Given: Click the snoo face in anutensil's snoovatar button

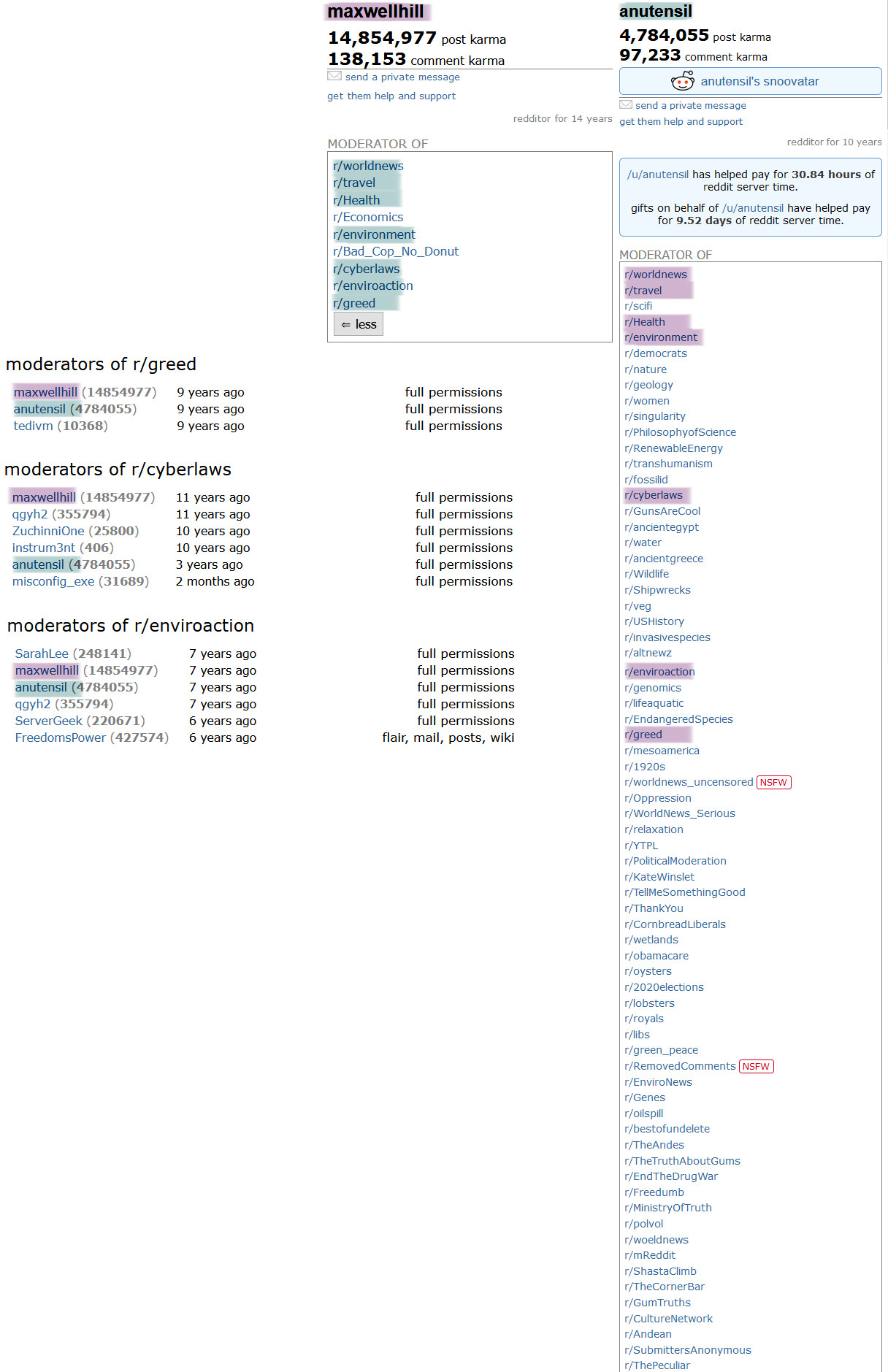Looking at the screenshot, I should [x=683, y=81].
